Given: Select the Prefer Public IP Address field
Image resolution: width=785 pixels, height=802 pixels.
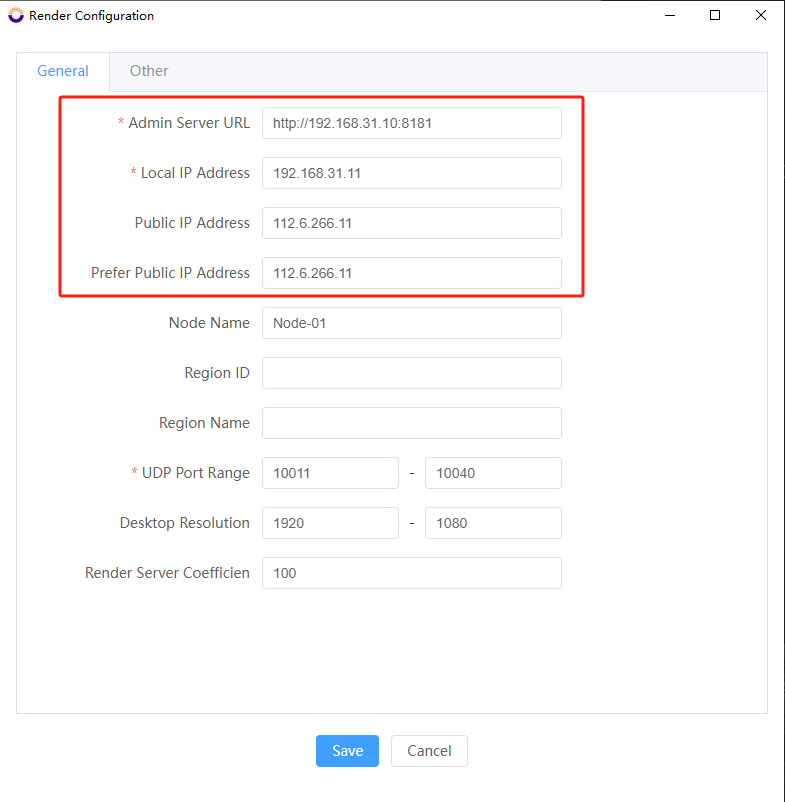Looking at the screenshot, I should [x=411, y=273].
